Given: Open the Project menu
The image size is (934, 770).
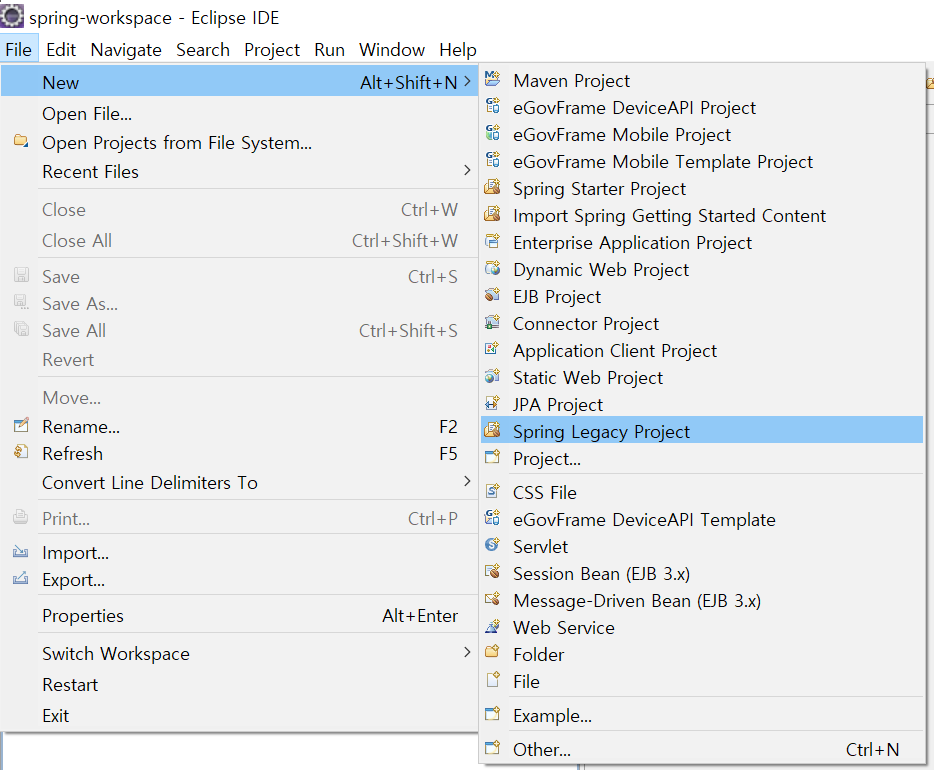Looking at the screenshot, I should coord(272,49).
